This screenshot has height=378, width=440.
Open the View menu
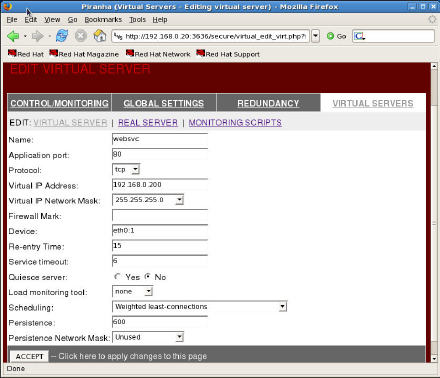coord(52,20)
